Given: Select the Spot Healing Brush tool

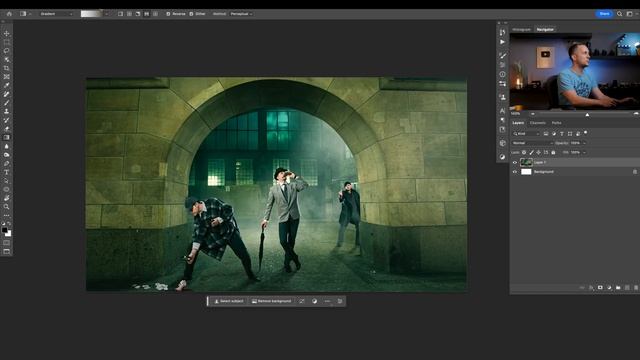Looking at the screenshot, I should pyautogui.click(x=7, y=94).
